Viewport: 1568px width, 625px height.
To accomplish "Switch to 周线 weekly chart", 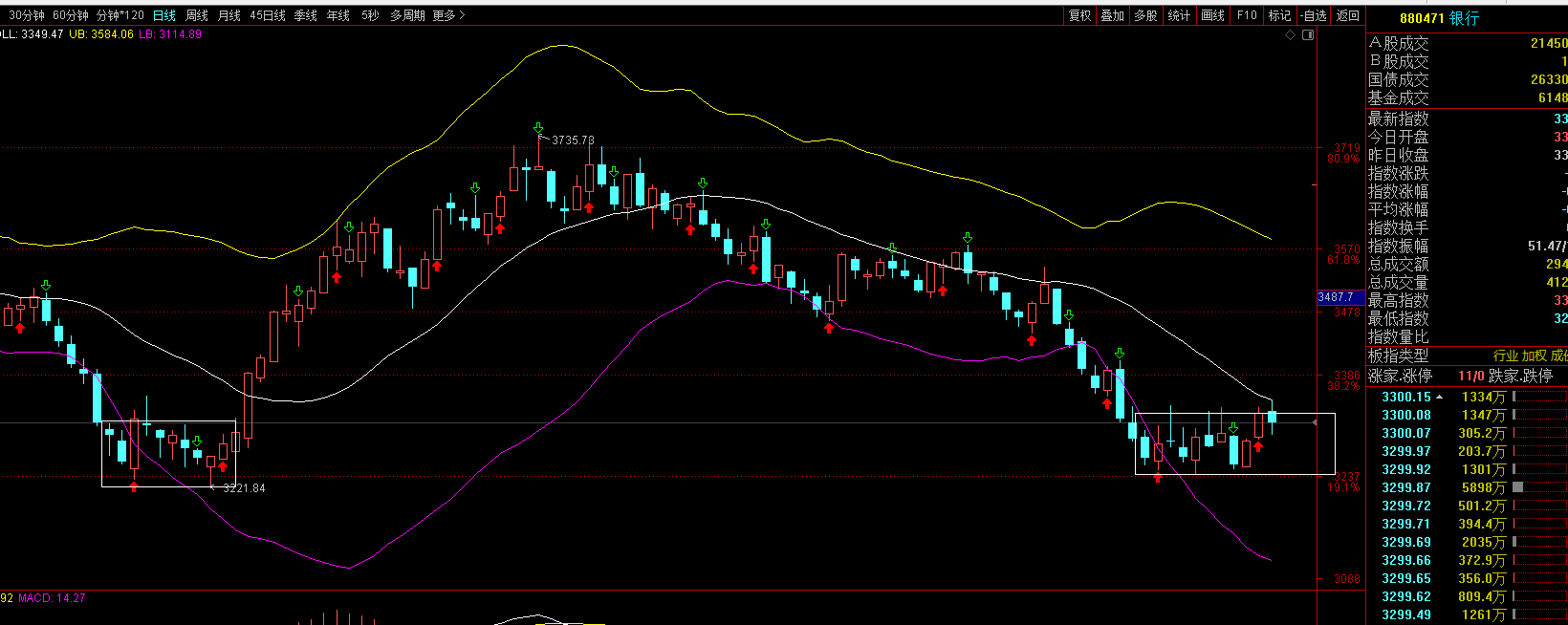I will (197, 15).
